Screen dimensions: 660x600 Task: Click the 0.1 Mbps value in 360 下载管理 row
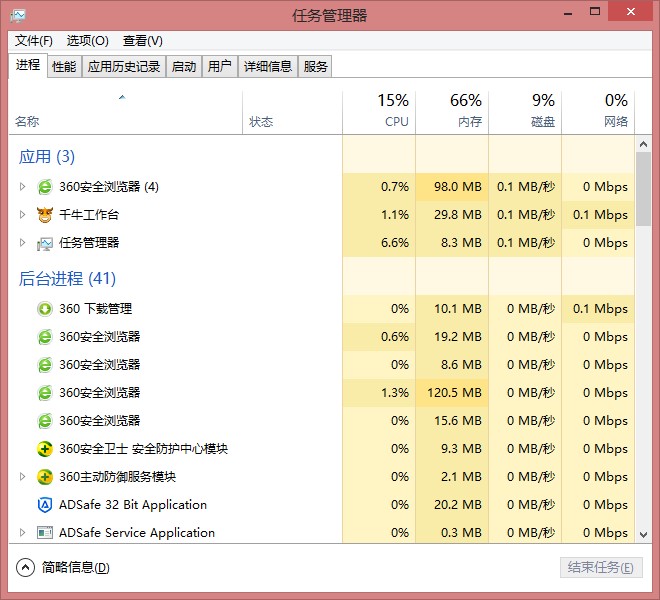[600, 309]
